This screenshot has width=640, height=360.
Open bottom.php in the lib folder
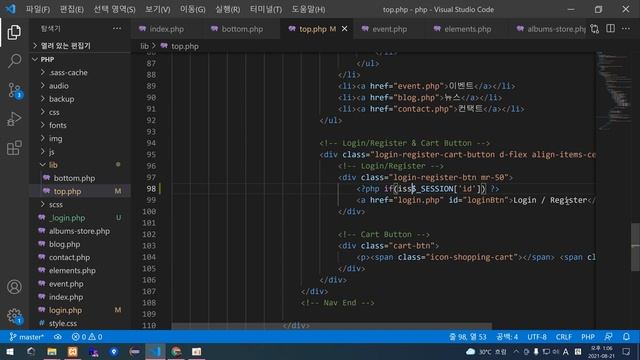[80, 178]
